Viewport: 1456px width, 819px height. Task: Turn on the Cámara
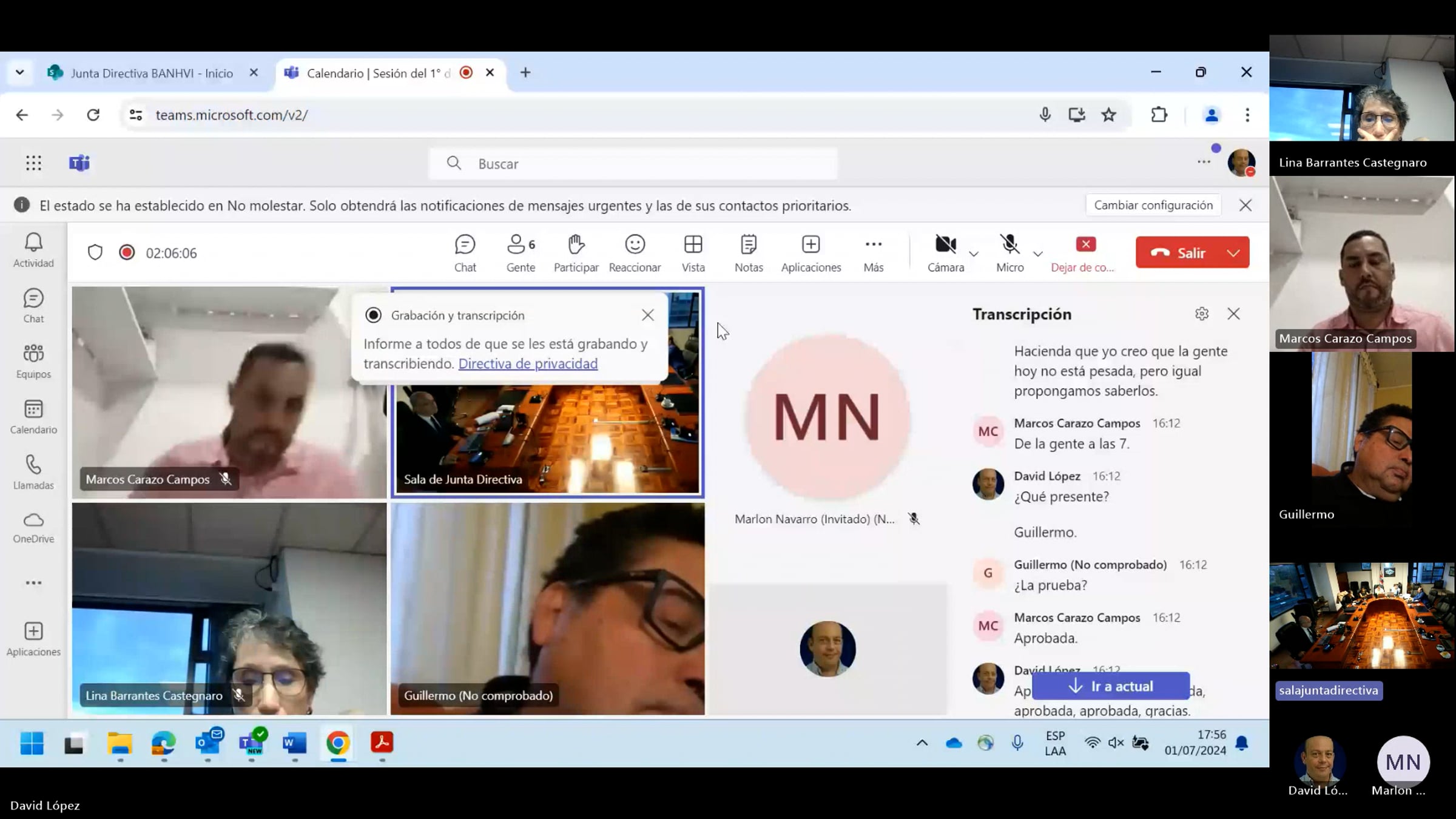pos(946,254)
